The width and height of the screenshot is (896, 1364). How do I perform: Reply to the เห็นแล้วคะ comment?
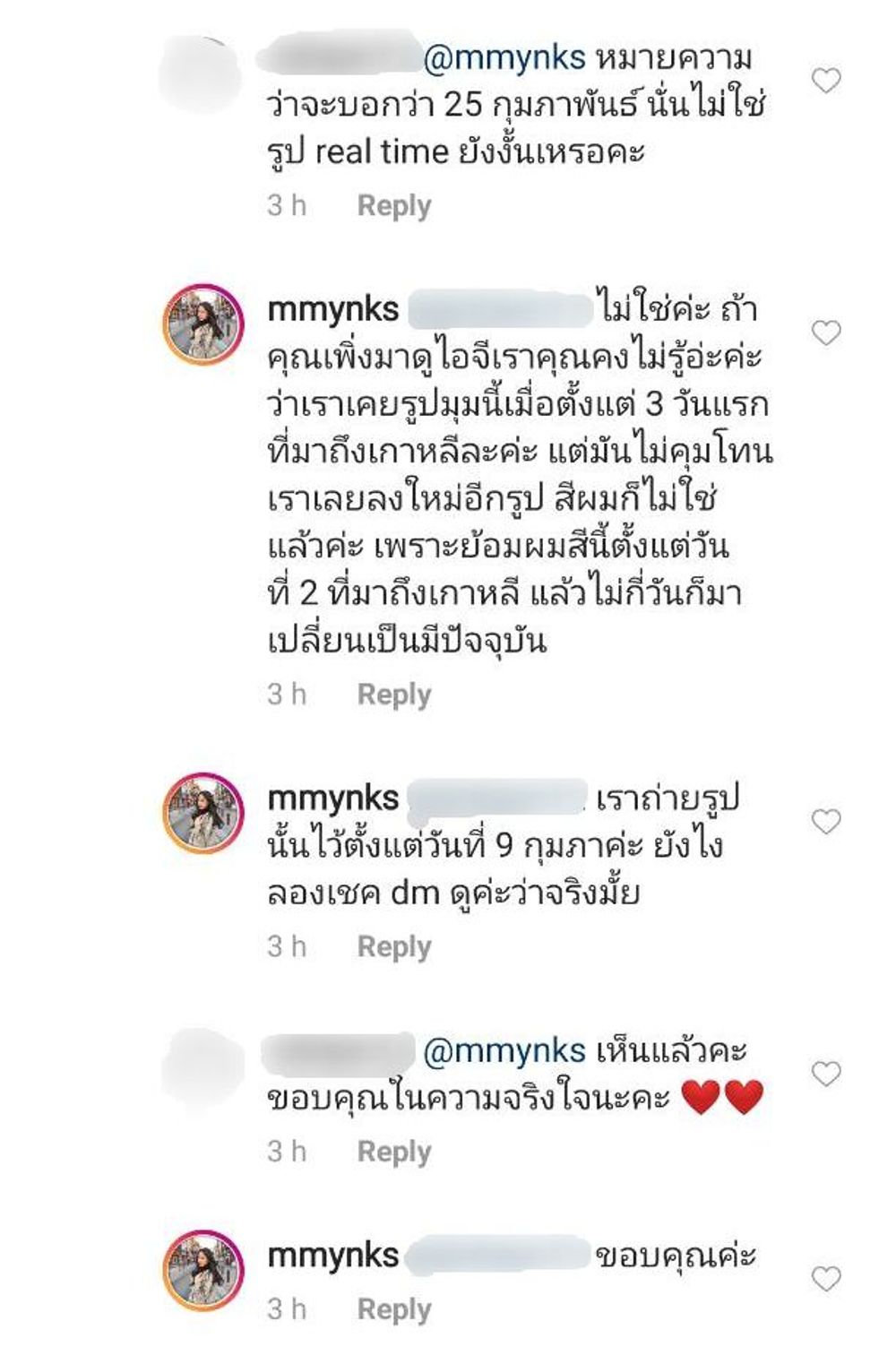tap(394, 1151)
